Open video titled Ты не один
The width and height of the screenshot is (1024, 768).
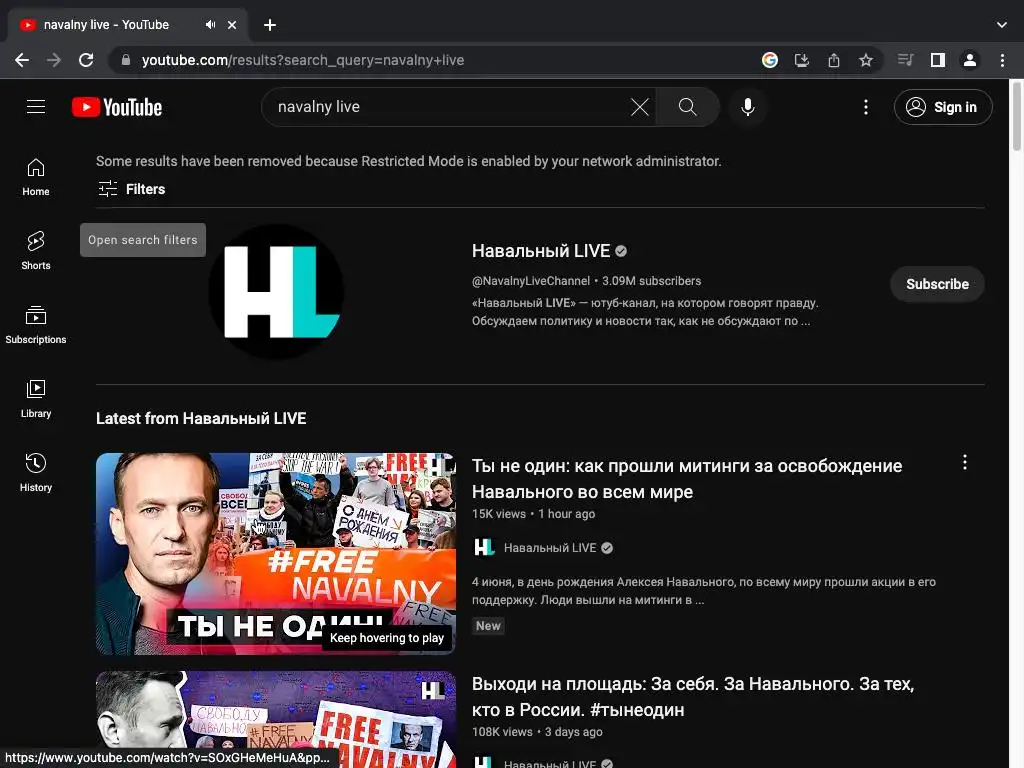687,479
